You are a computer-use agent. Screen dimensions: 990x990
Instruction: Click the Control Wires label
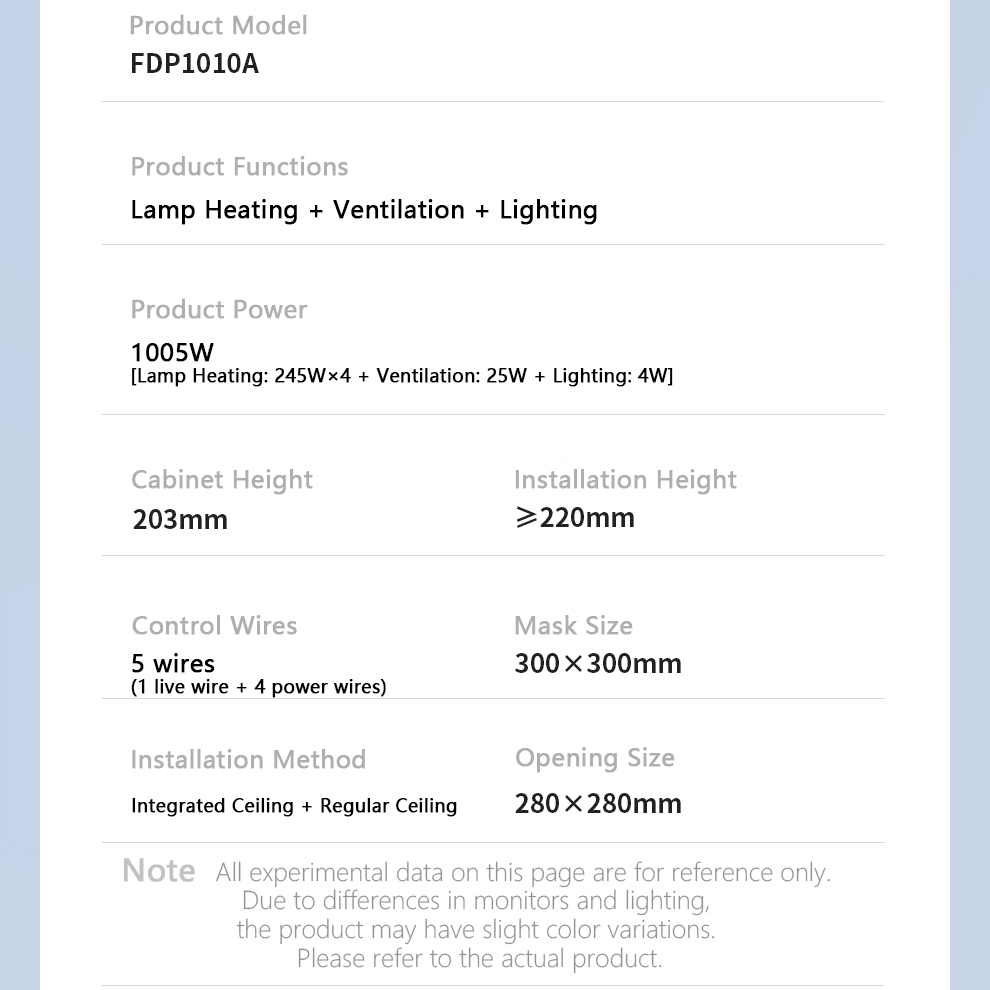coord(214,626)
